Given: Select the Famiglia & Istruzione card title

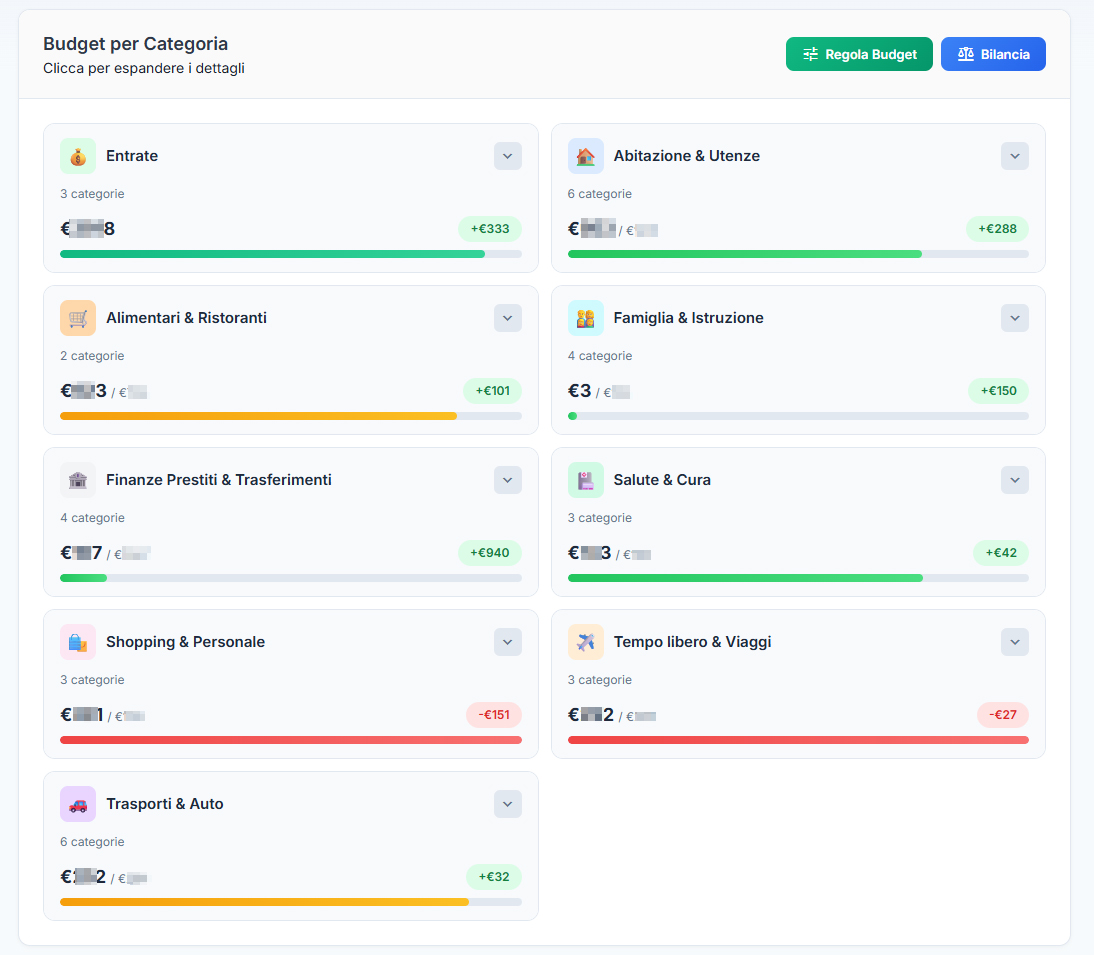Looking at the screenshot, I should (x=688, y=318).
